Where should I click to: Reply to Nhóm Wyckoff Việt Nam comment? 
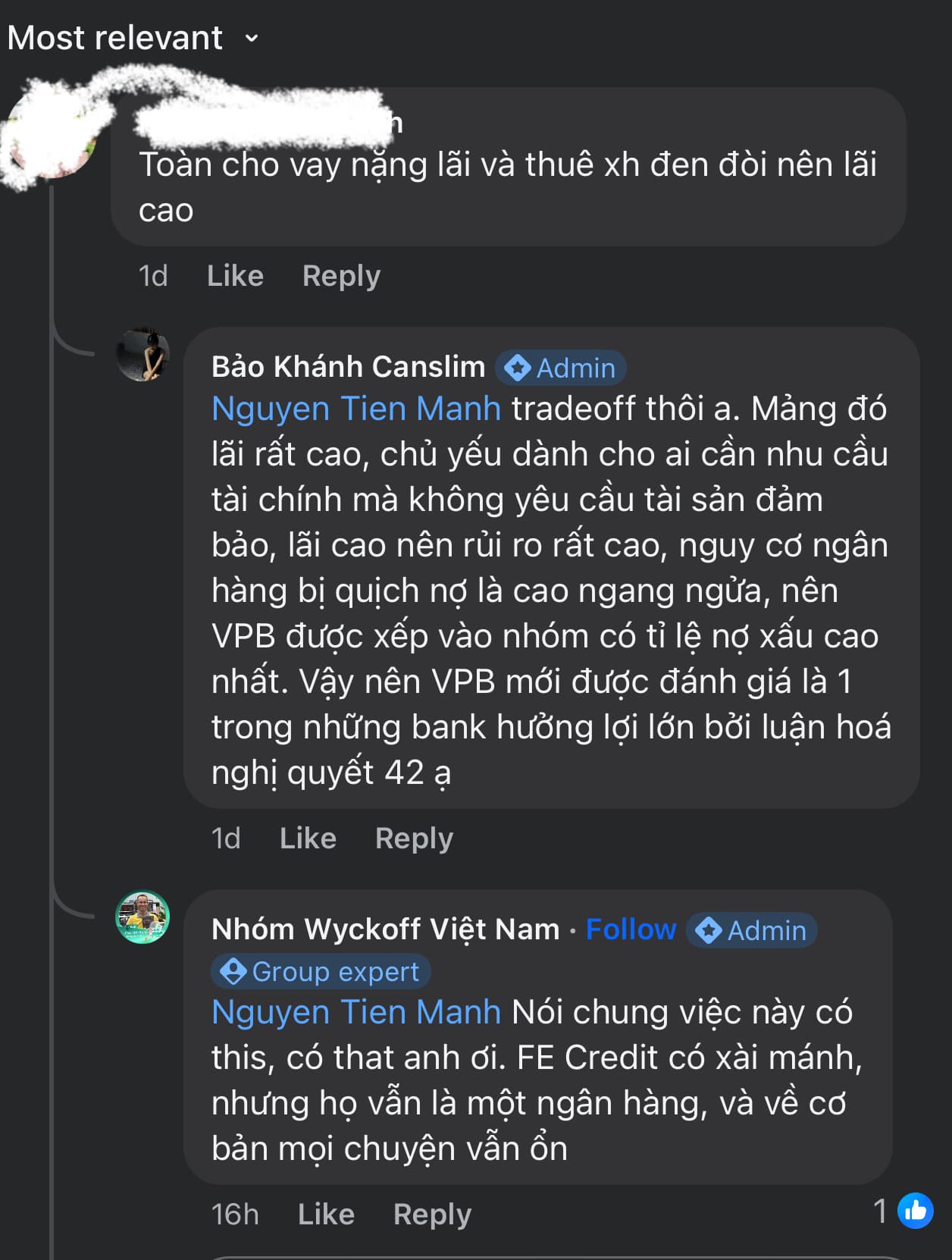(x=432, y=1215)
